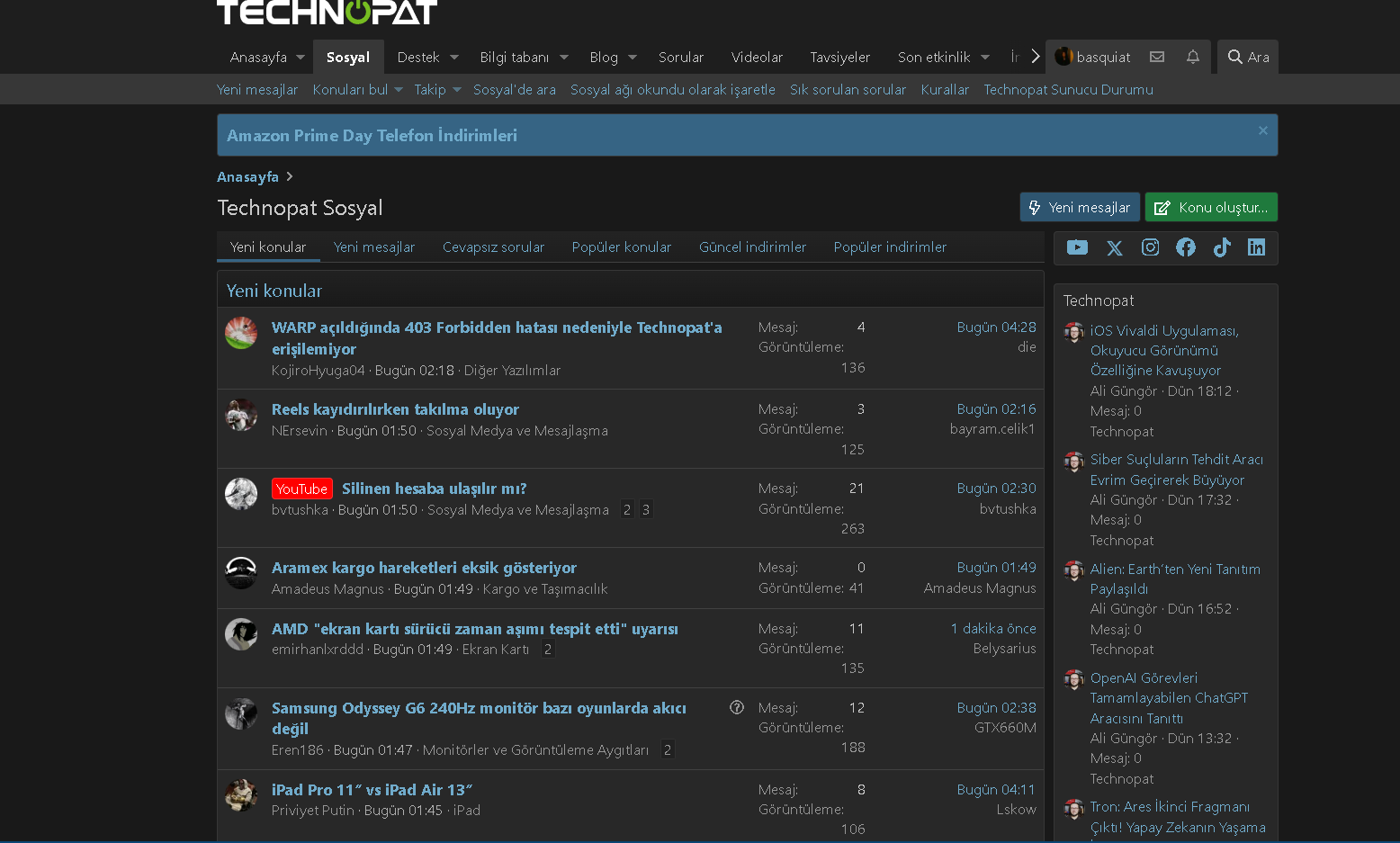Go to page 2 of AMD ekran kartı thread
1400x843 pixels.
(x=548, y=649)
